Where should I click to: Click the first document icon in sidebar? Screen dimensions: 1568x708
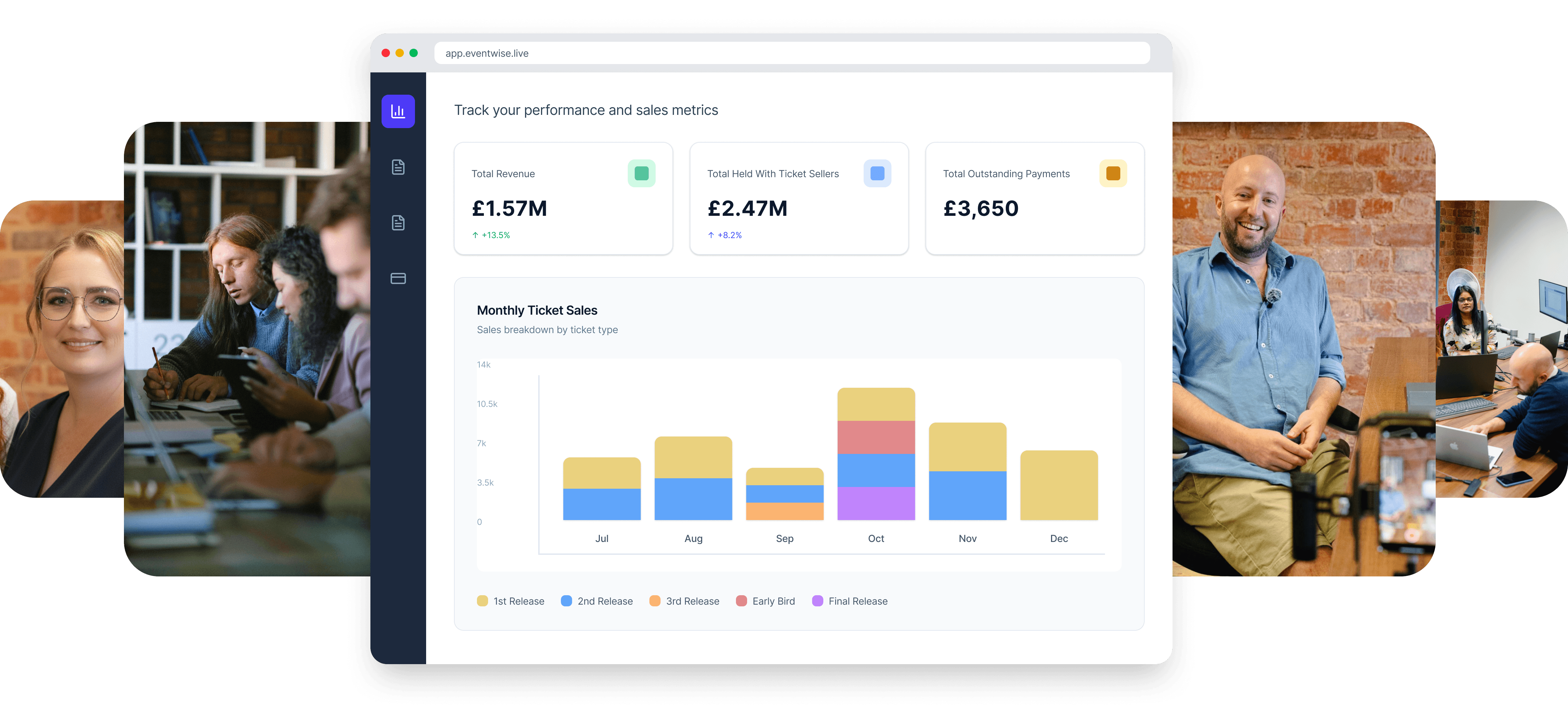click(398, 167)
